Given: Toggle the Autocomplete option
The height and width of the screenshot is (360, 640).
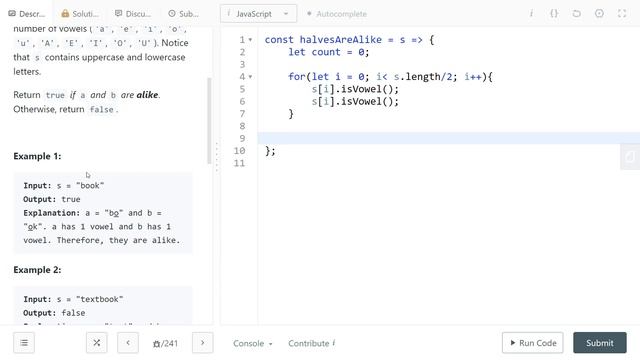Looking at the screenshot, I should pyautogui.click(x=337, y=14).
